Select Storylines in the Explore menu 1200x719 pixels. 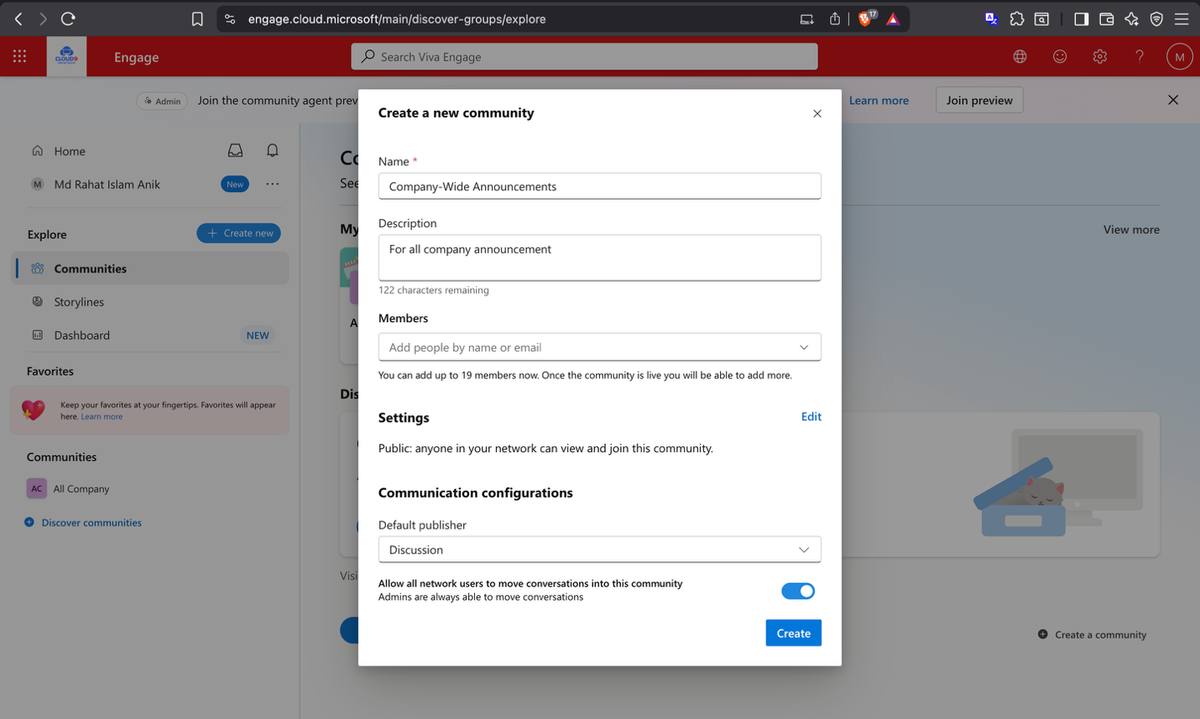79,302
